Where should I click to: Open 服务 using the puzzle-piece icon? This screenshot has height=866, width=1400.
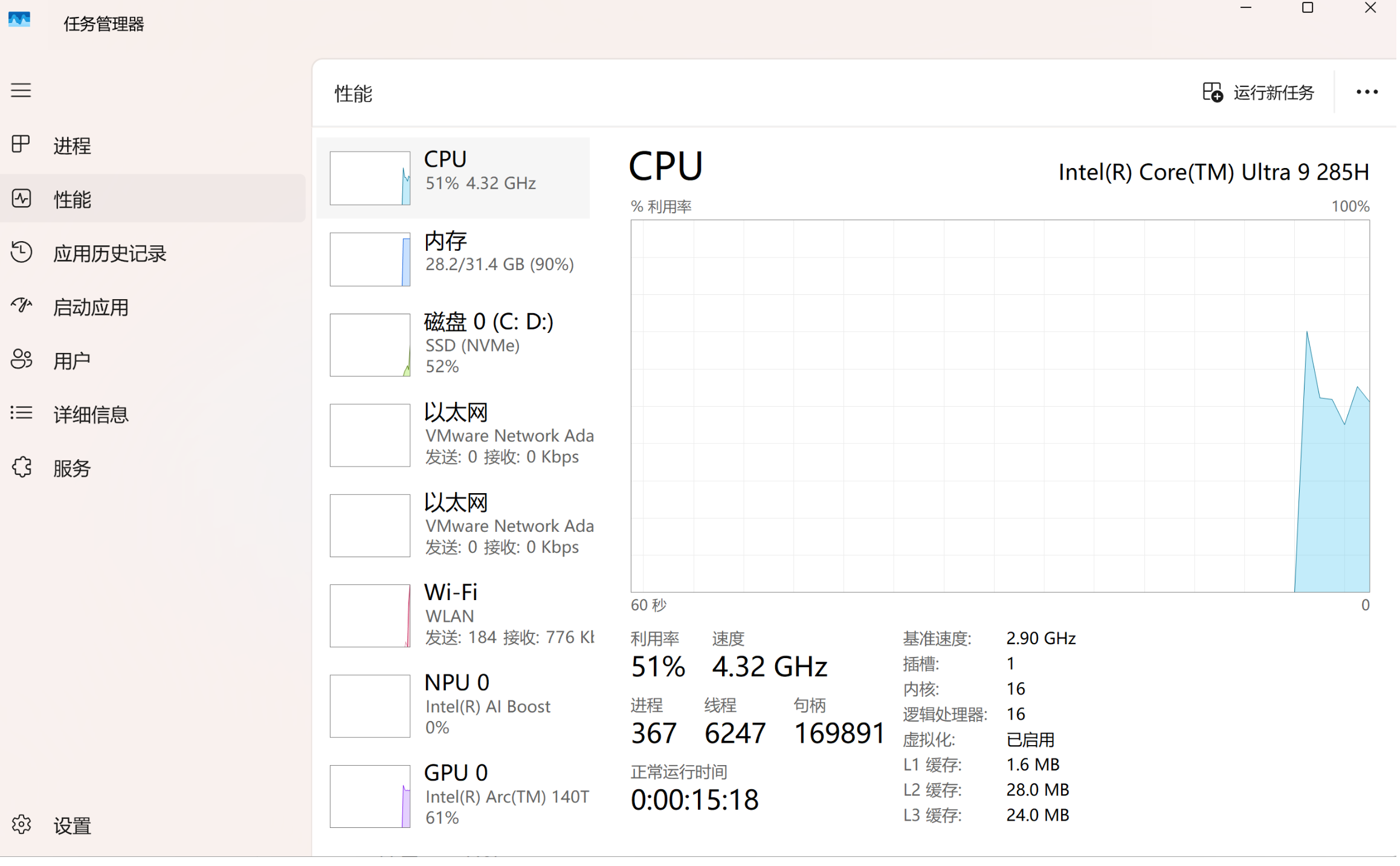tap(21, 467)
